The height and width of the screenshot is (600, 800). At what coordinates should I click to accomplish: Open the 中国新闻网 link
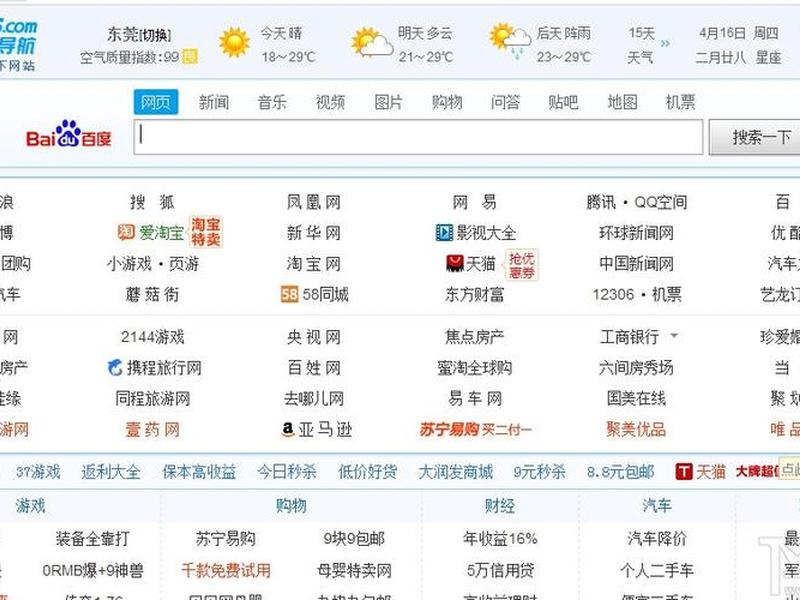click(636, 264)
